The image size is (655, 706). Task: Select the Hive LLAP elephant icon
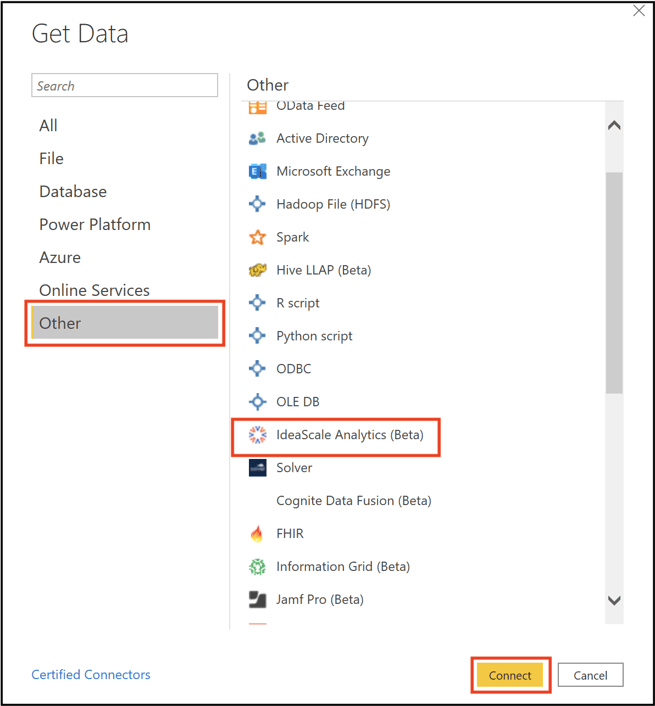(x=257, y=270)
